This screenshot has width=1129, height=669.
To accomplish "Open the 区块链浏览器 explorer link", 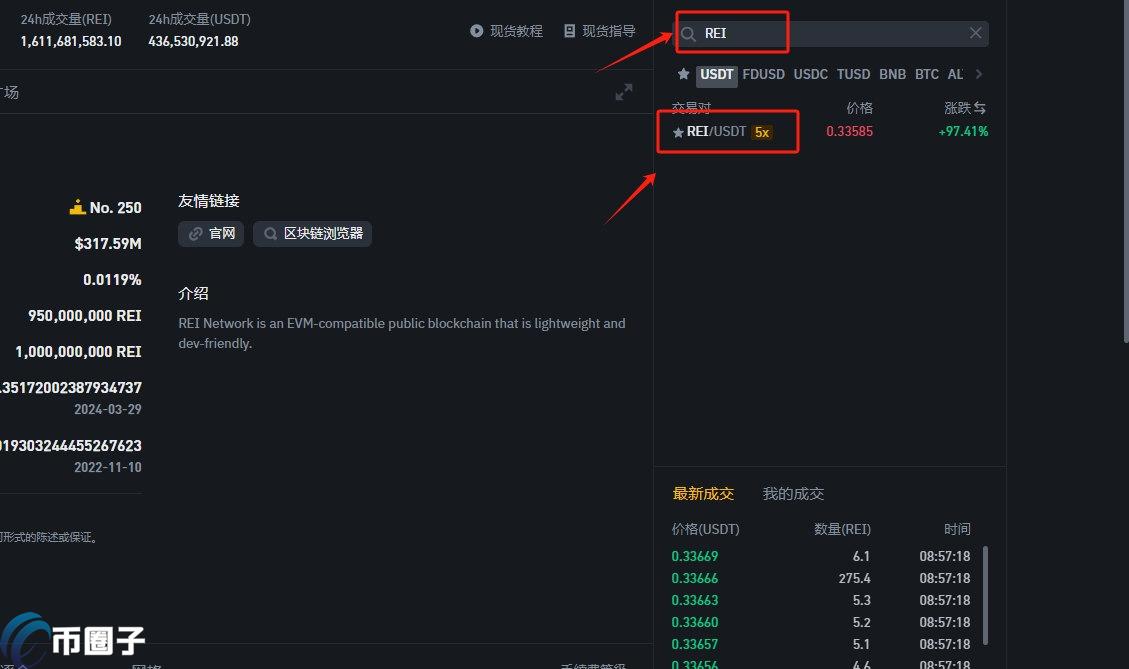I will coord(312,234).
